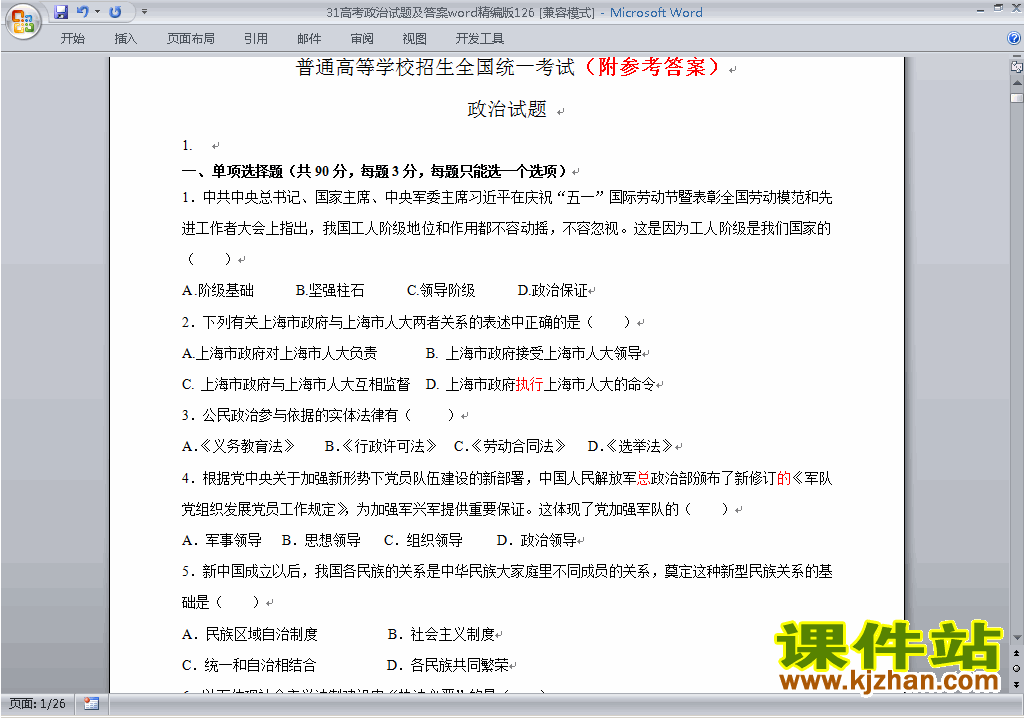Open the 开发工具 (Developer) tab

(480, 39)
